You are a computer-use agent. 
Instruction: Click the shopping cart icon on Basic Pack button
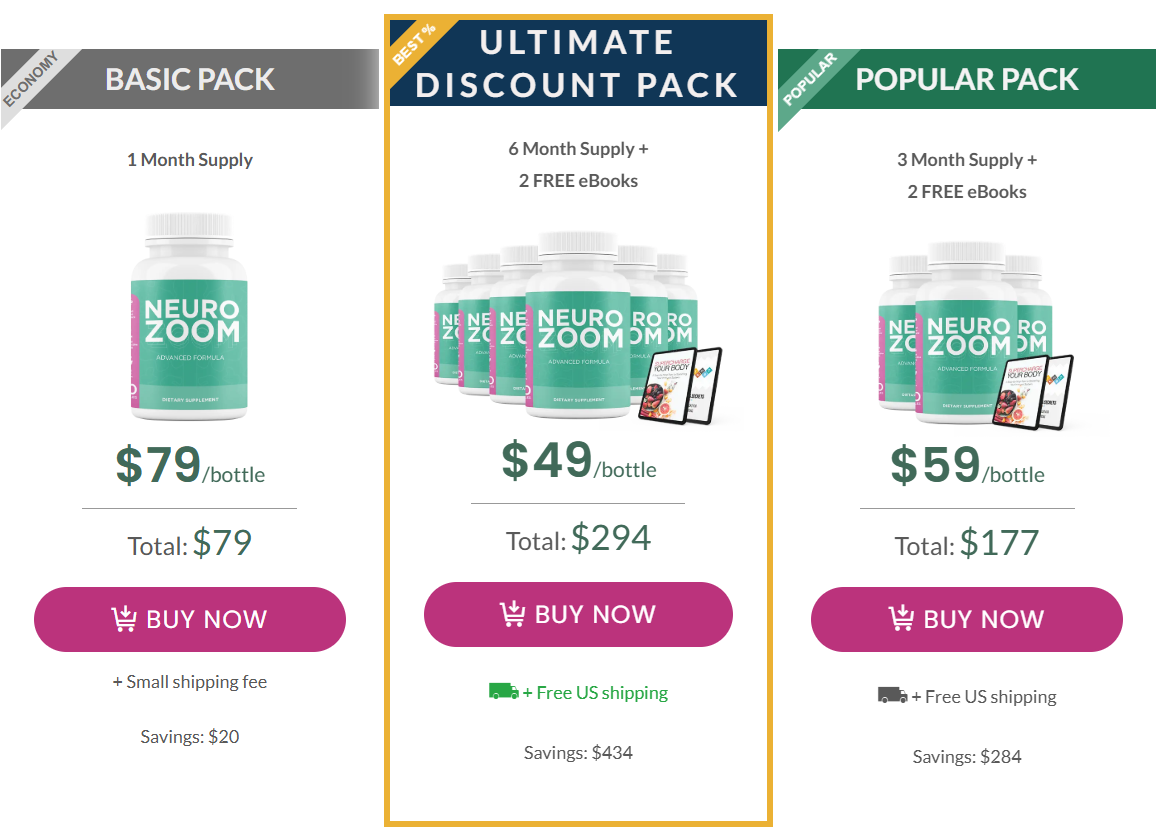125,619
